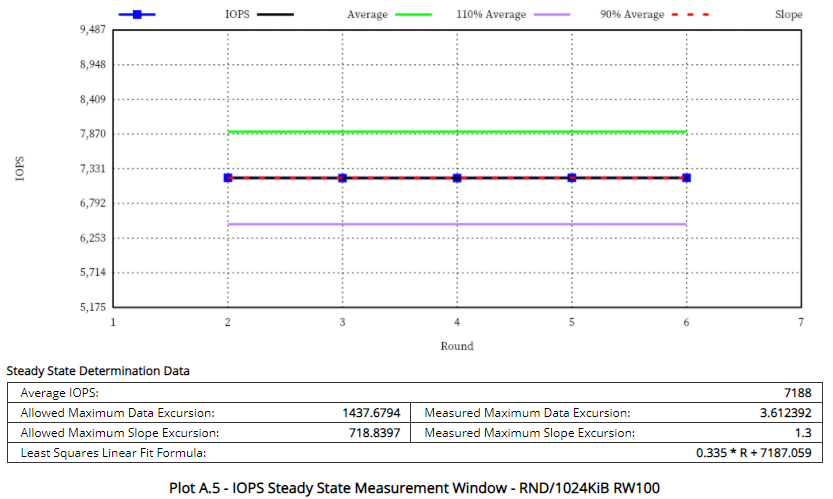This screenshot has height=499, width=833.
Task: Click the x-axis tick label 7
Action: pyautogui.click(x=801, y=322)
